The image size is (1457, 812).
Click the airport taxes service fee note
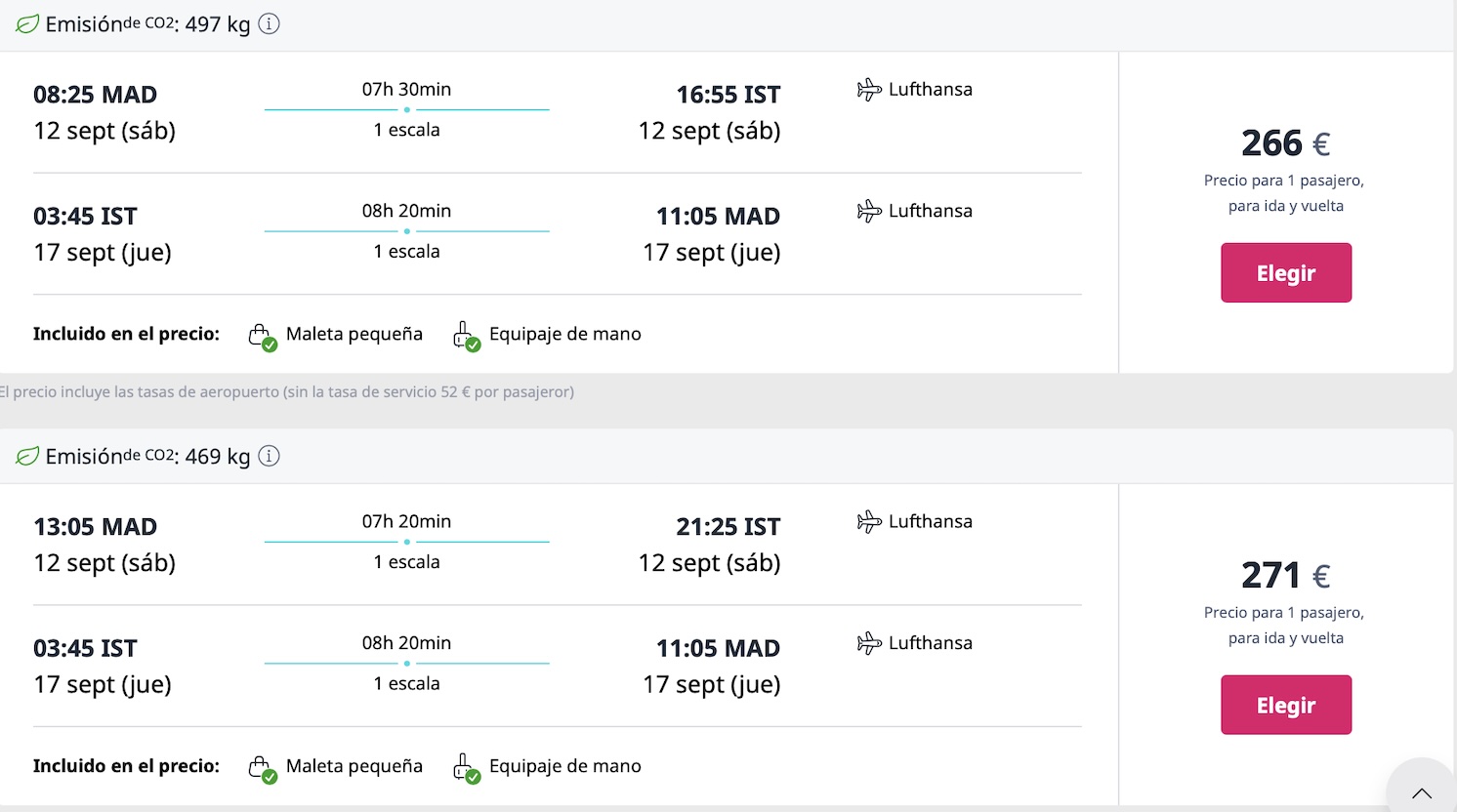(287, 392)
